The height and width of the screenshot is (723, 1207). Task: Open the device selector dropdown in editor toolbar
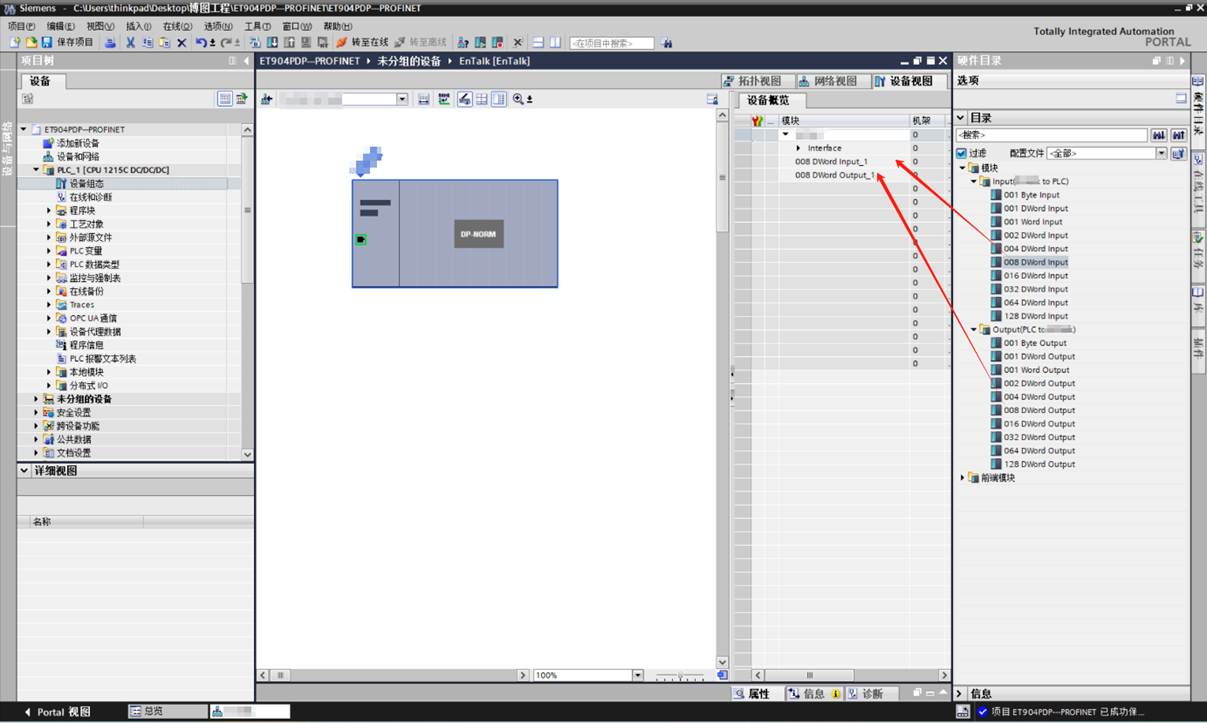click(402, 99)
